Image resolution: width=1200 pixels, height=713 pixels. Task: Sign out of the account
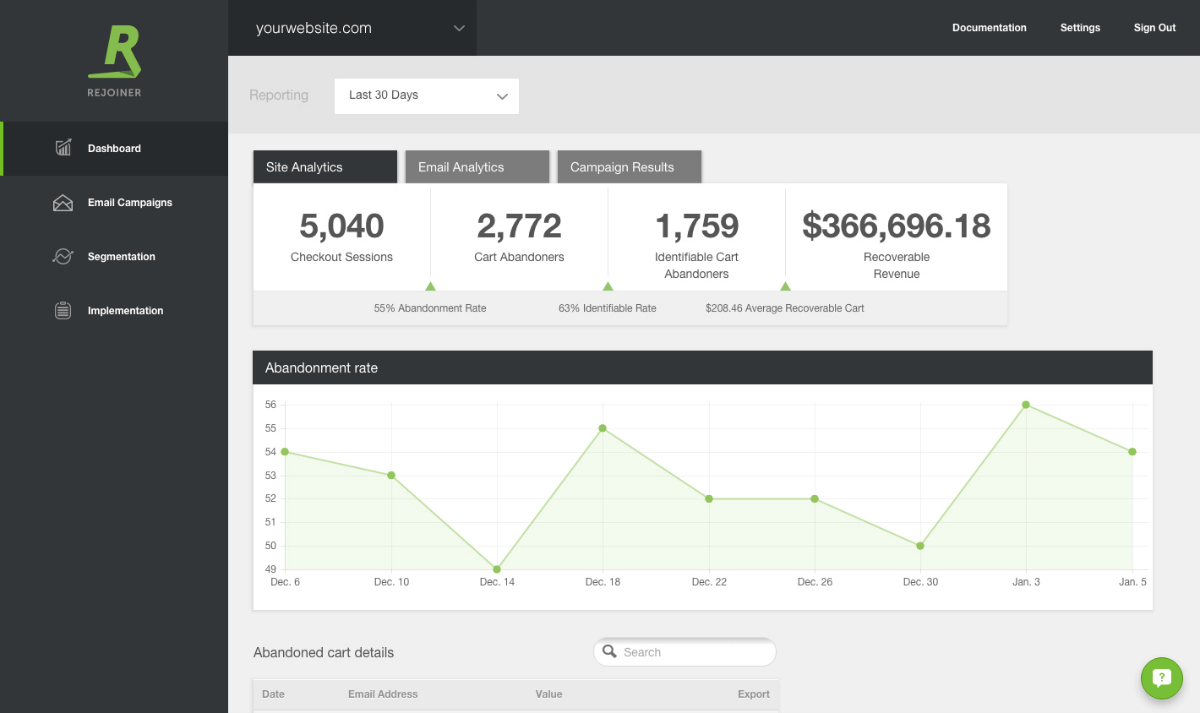pyautogui.click(x=1154, y=28)
